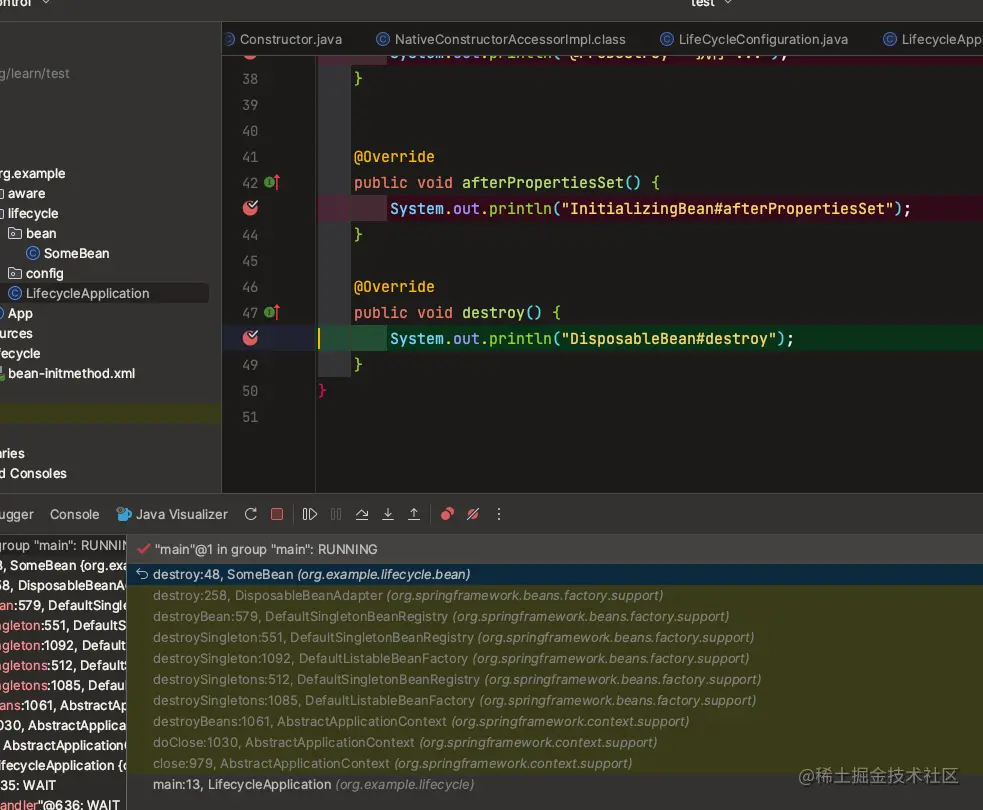
Task: Rerun the debug session
Action: pos(251,514)
